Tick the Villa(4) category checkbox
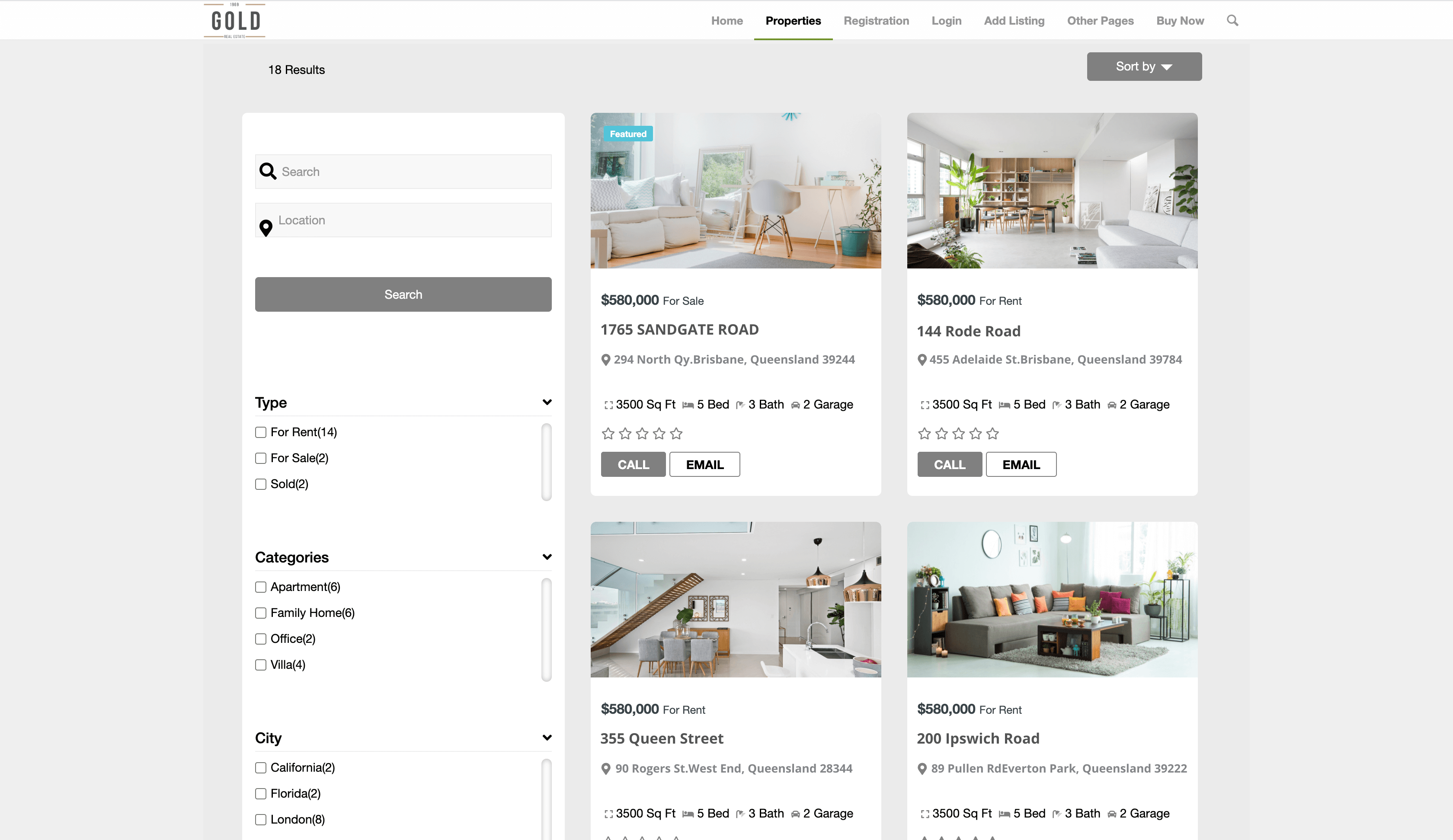This screenshot has width=1453, height=840. click(x=261, y=665)
